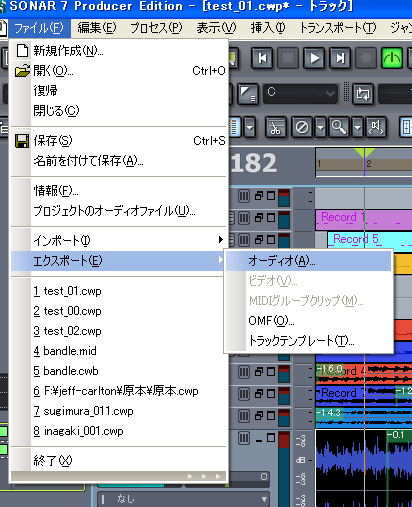
Task: Open recent file 5 bandle.cwb
Action: 119,371
